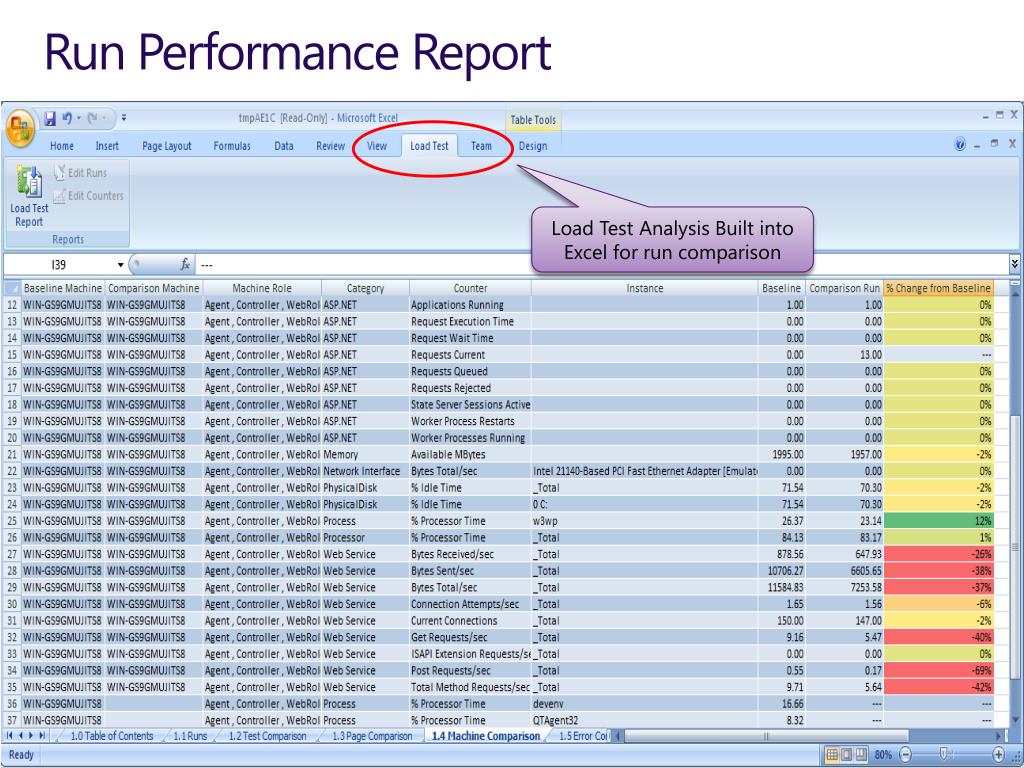Open the Insert ribbon tab
The image size is (1024, 768).
pos(107,146)
